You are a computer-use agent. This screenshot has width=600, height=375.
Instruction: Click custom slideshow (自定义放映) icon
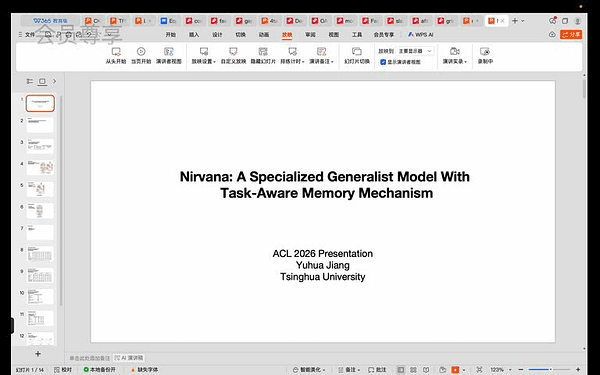(233, 51)
